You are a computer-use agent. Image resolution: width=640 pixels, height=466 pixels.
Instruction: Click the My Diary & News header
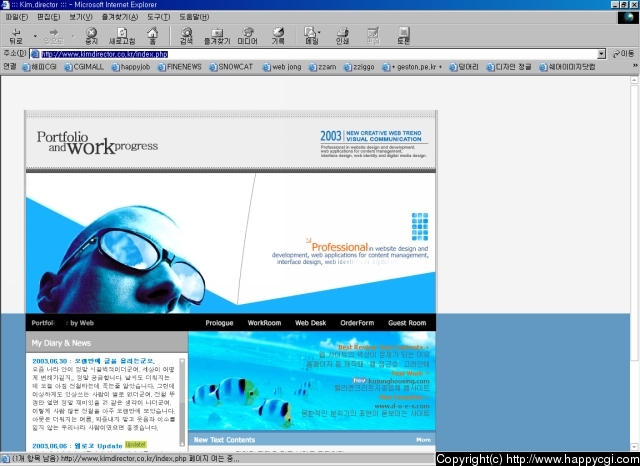pos(61,343)
